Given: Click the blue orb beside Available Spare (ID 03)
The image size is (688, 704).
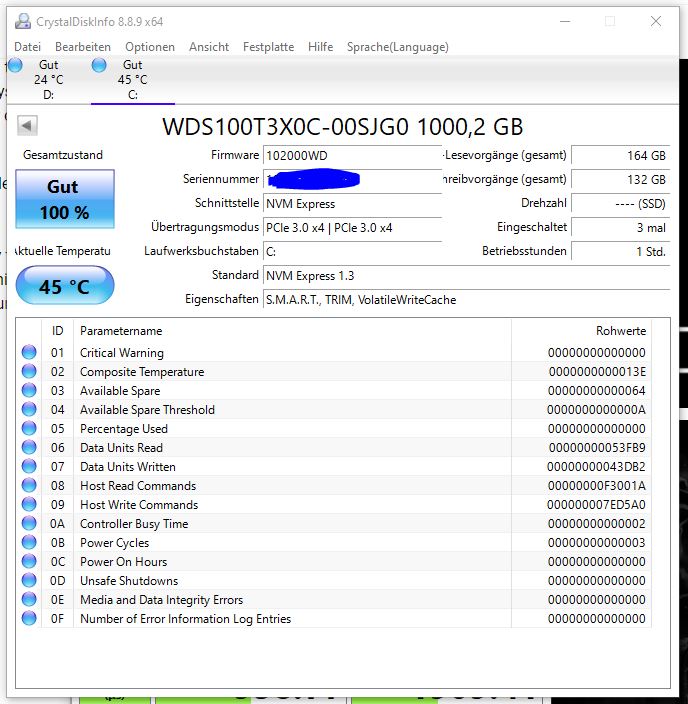Looking at the screenshot, I should (x=29, y=390).
